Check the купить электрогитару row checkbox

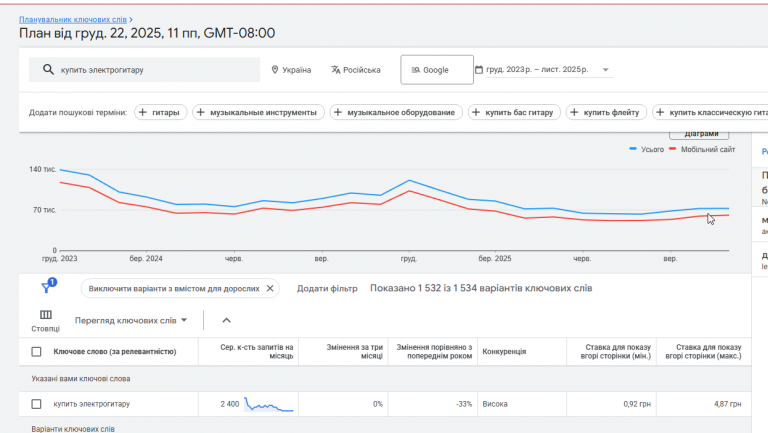point(36,404)
